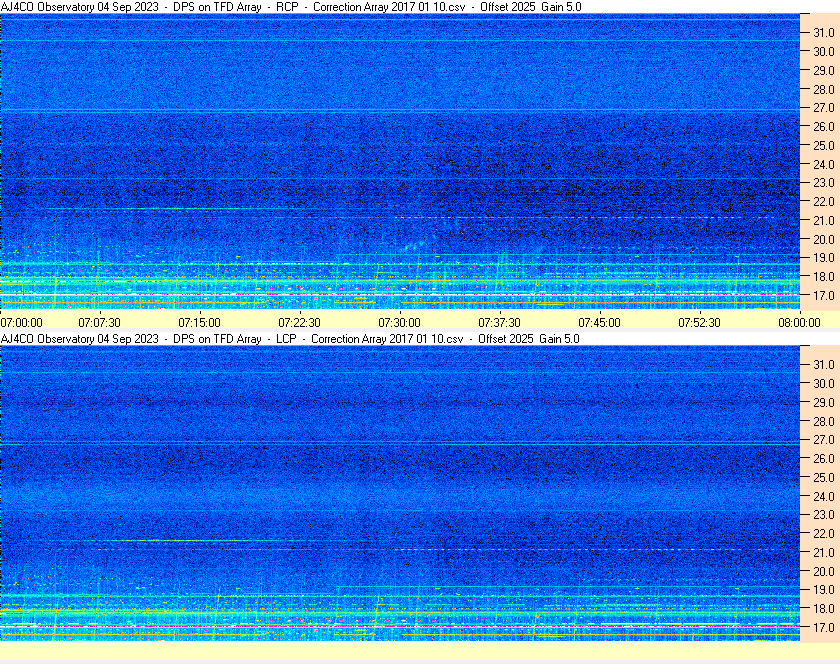Image resolution: width=840 pixels, height=664 pixels.
Task: Pick the 19.0 frequency label on LCP plot
Action: click(824, 590)
